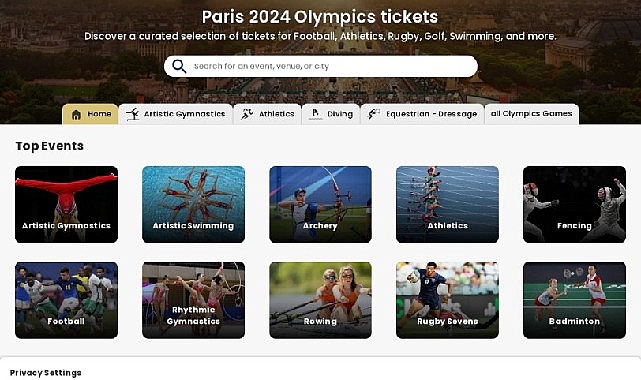This screenshot has width=641, height=380.
Task: Click the magnifying glass search icon
Action: [179, 66]
